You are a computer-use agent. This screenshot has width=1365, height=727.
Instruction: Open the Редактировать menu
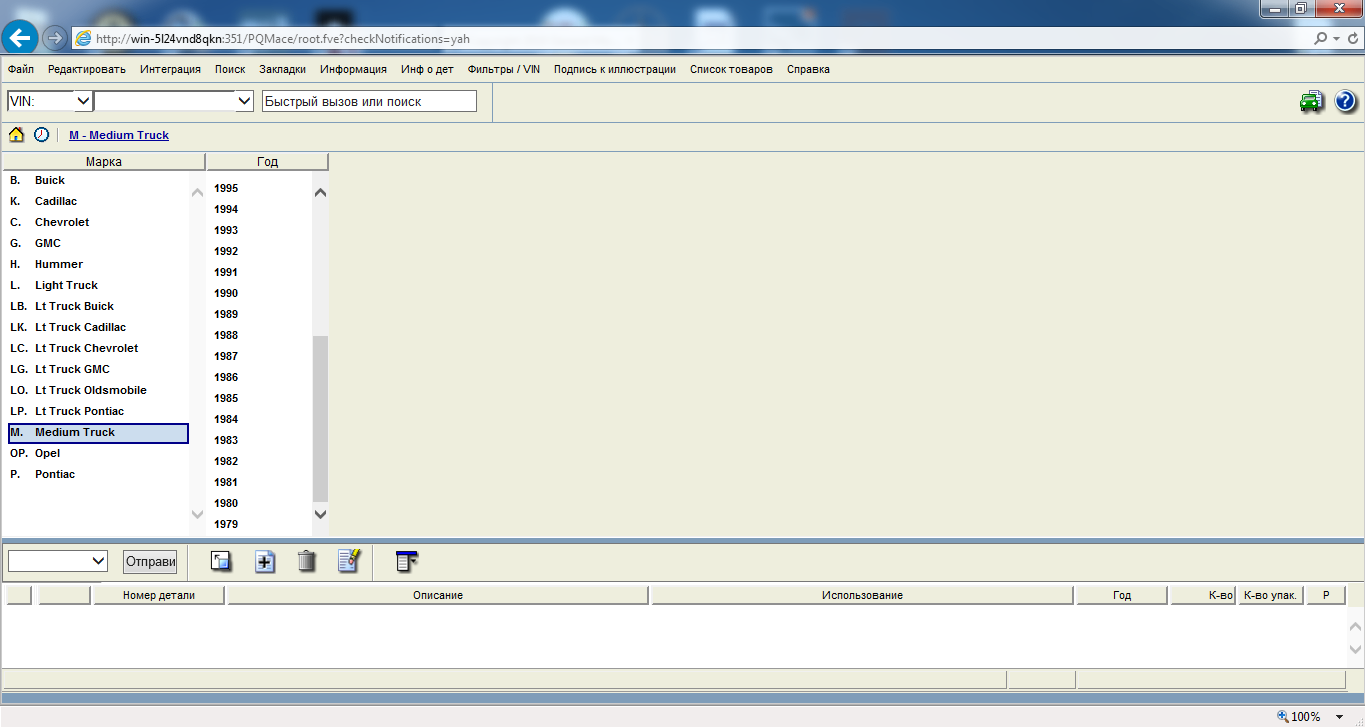(x=87, y=69)
